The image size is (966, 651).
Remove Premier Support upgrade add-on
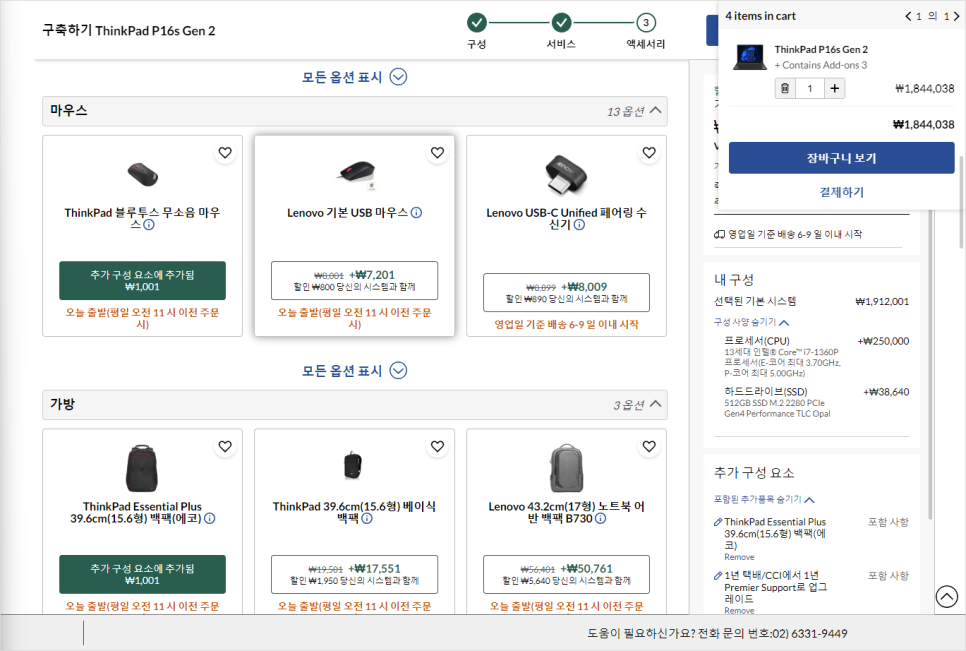click(x=739, y=611)
